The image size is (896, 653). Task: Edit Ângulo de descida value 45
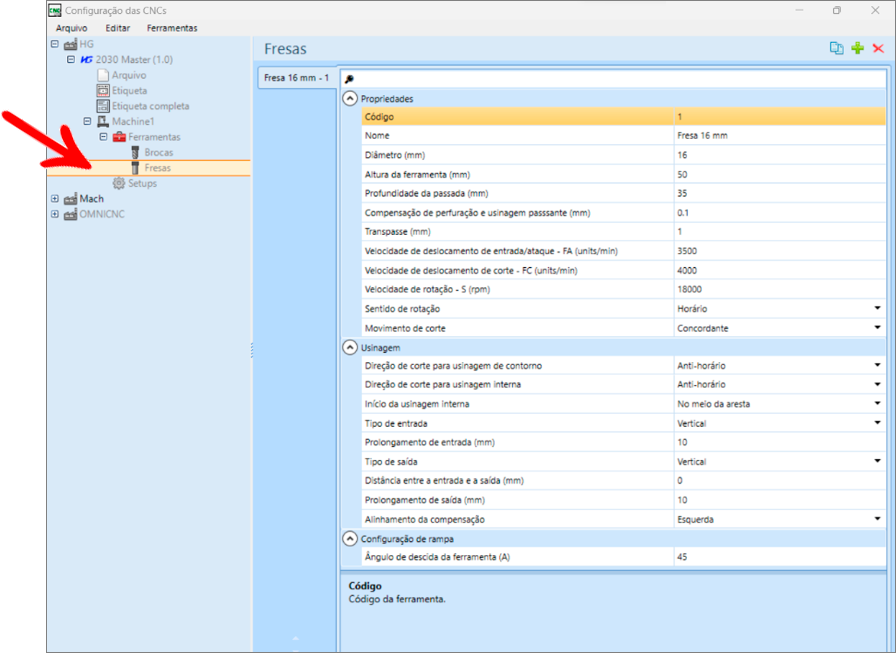[779, 556]
